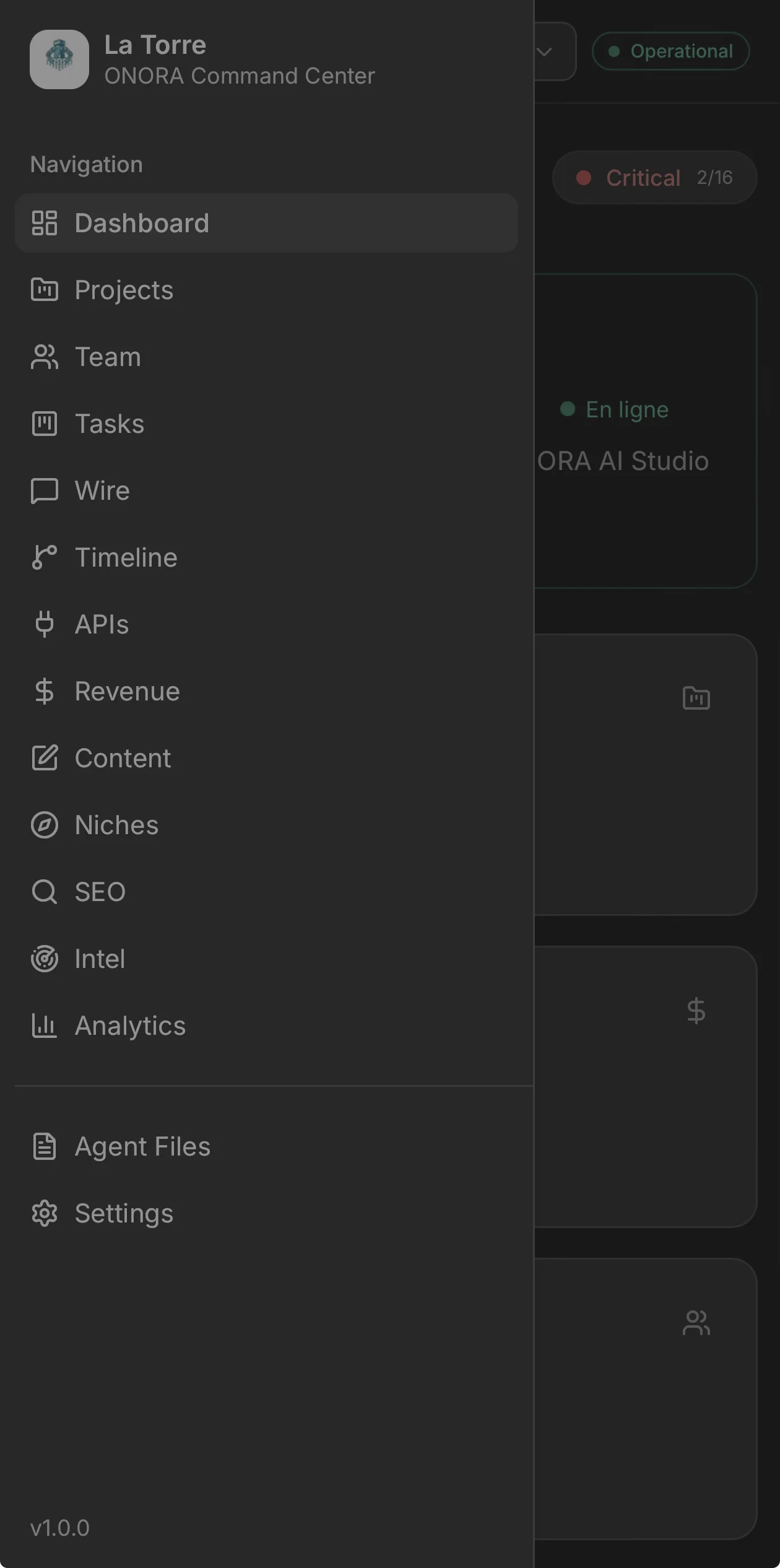The width and height of the screenshot is (780, 1568).
Task: Open the Content menu entry
Action: point(123,758)
